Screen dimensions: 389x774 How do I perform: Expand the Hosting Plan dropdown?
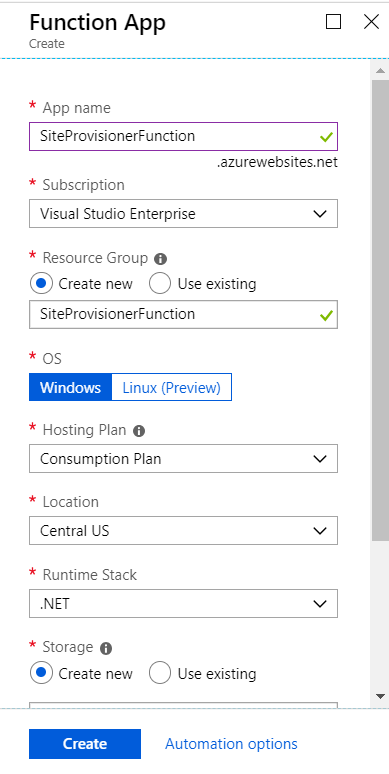tap(183, 459)
